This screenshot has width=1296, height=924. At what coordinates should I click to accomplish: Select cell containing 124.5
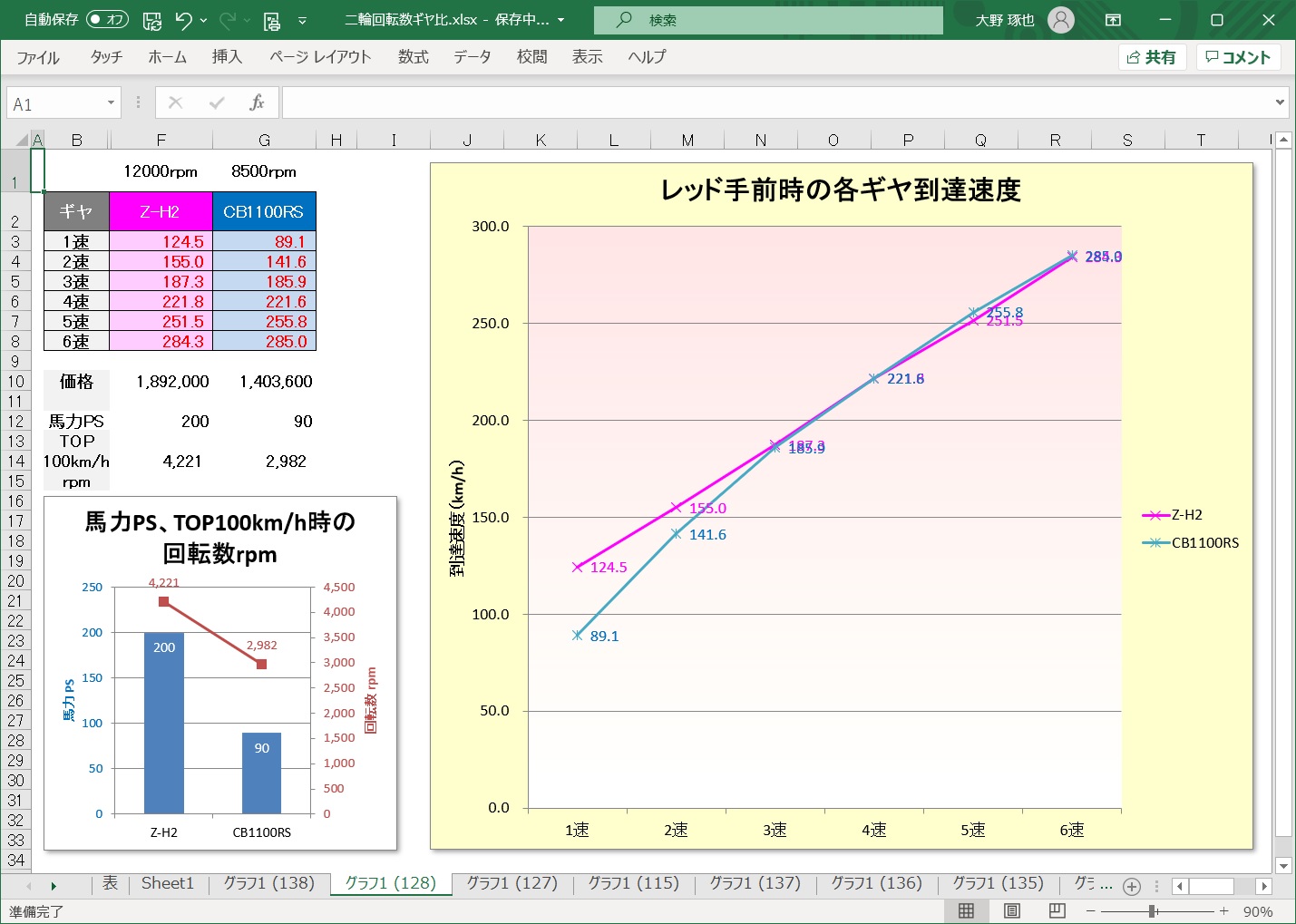(161, 242)
